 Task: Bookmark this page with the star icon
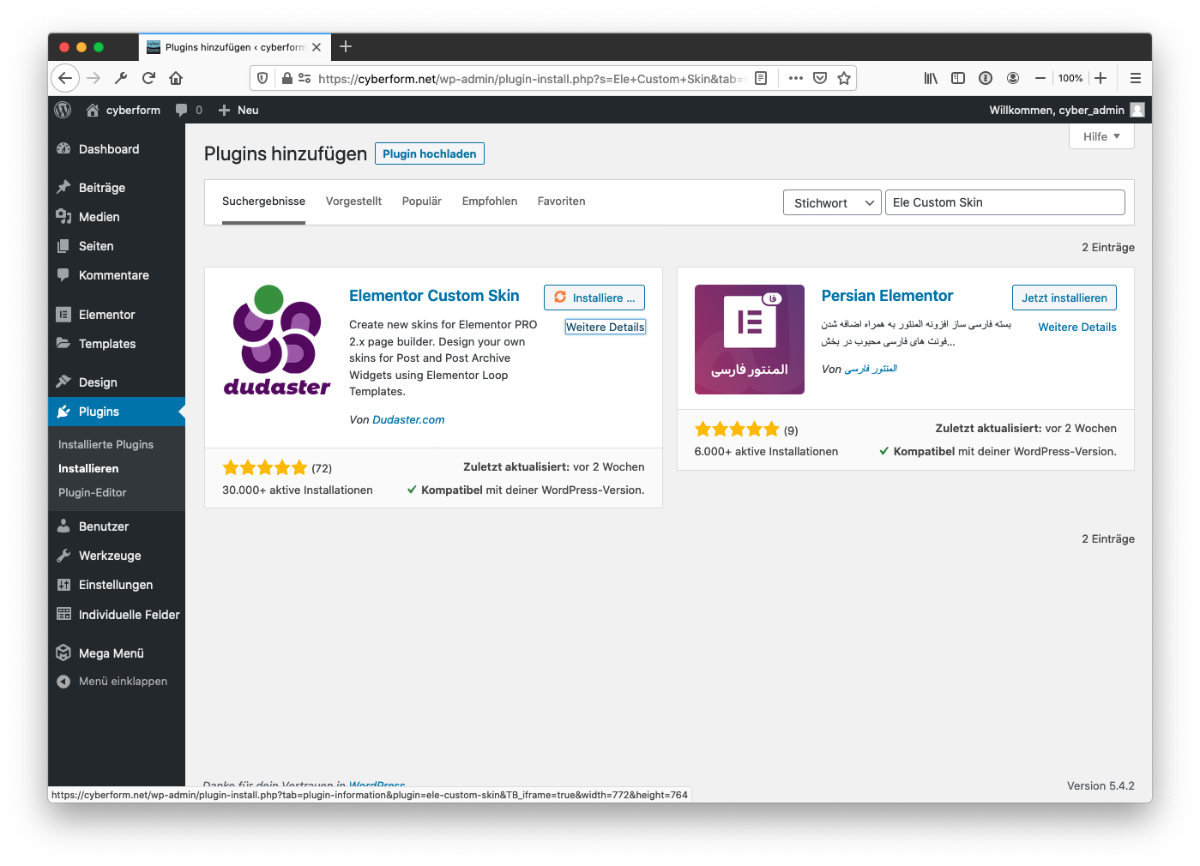click(843, 78)
